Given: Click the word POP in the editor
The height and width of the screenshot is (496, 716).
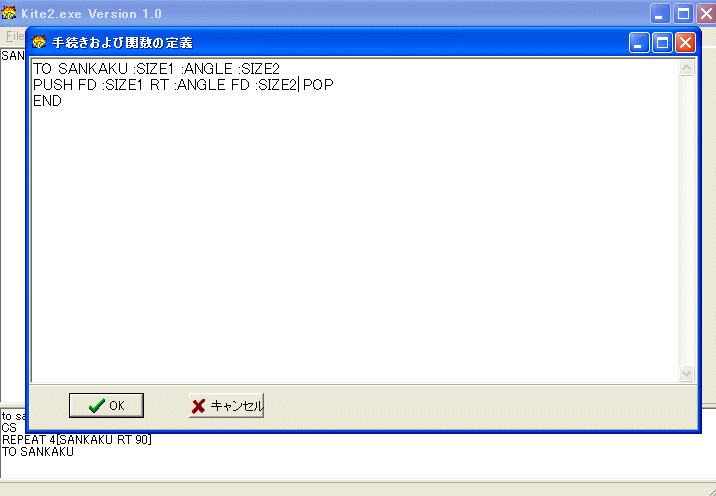Looking at the screenshot, I should click(x=318, y=85).
